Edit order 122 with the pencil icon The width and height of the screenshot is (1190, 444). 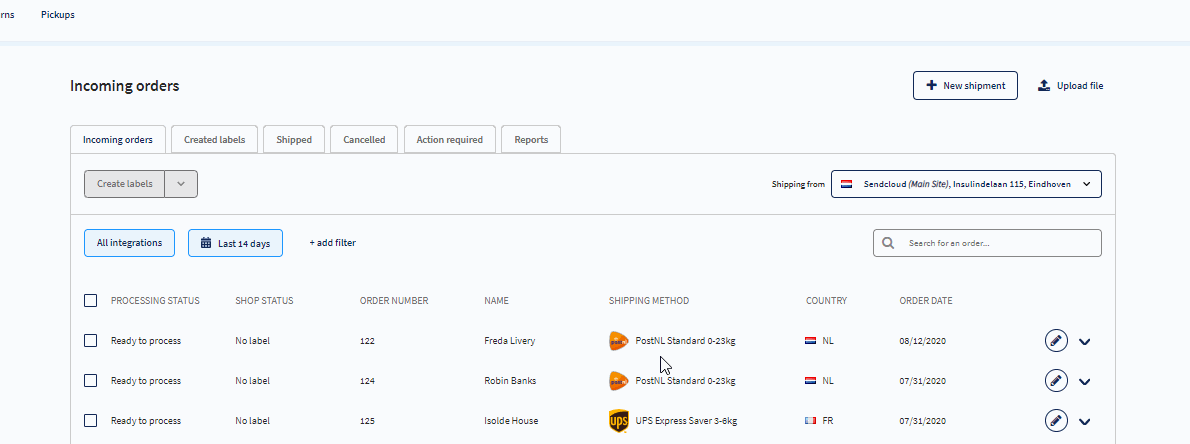tap(1056, 341)
